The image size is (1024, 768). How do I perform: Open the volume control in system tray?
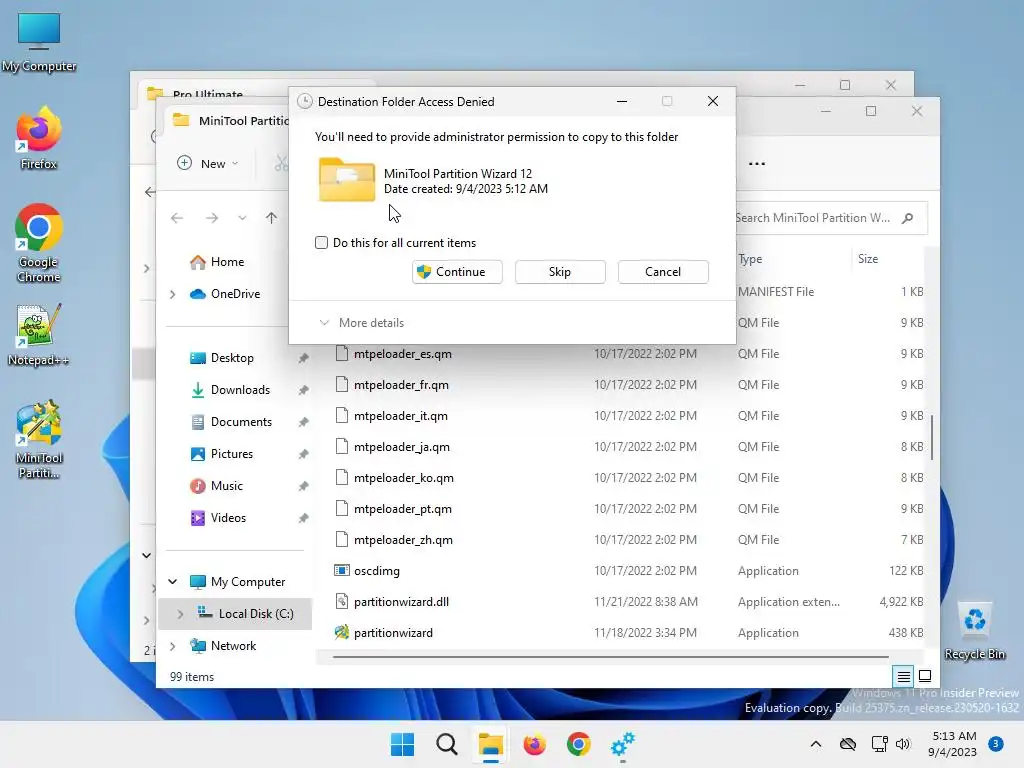pyautogui.click(x=903, y=744)
